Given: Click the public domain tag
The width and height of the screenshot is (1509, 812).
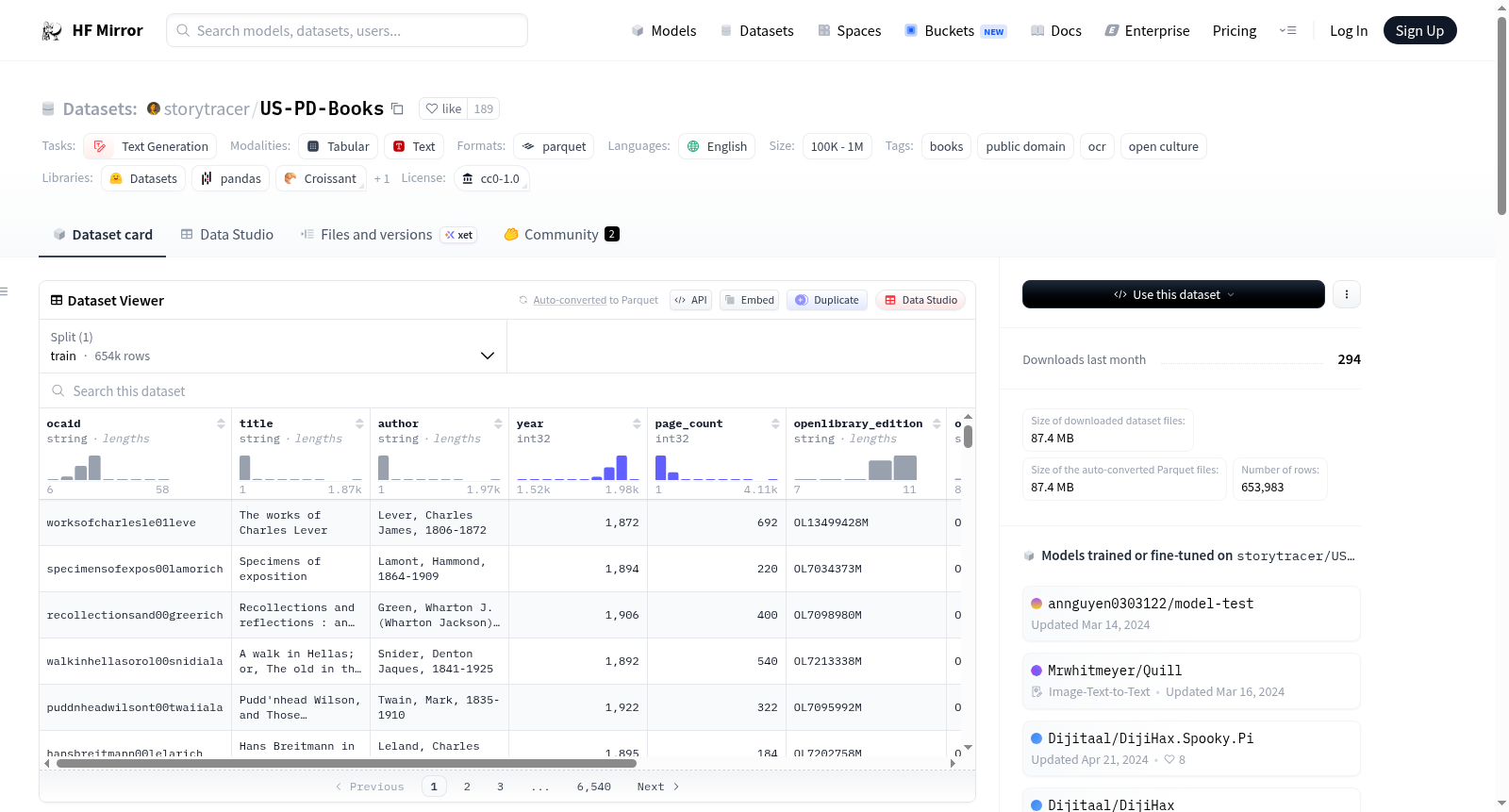Looking at the screenshot, I should (1025, 146).
